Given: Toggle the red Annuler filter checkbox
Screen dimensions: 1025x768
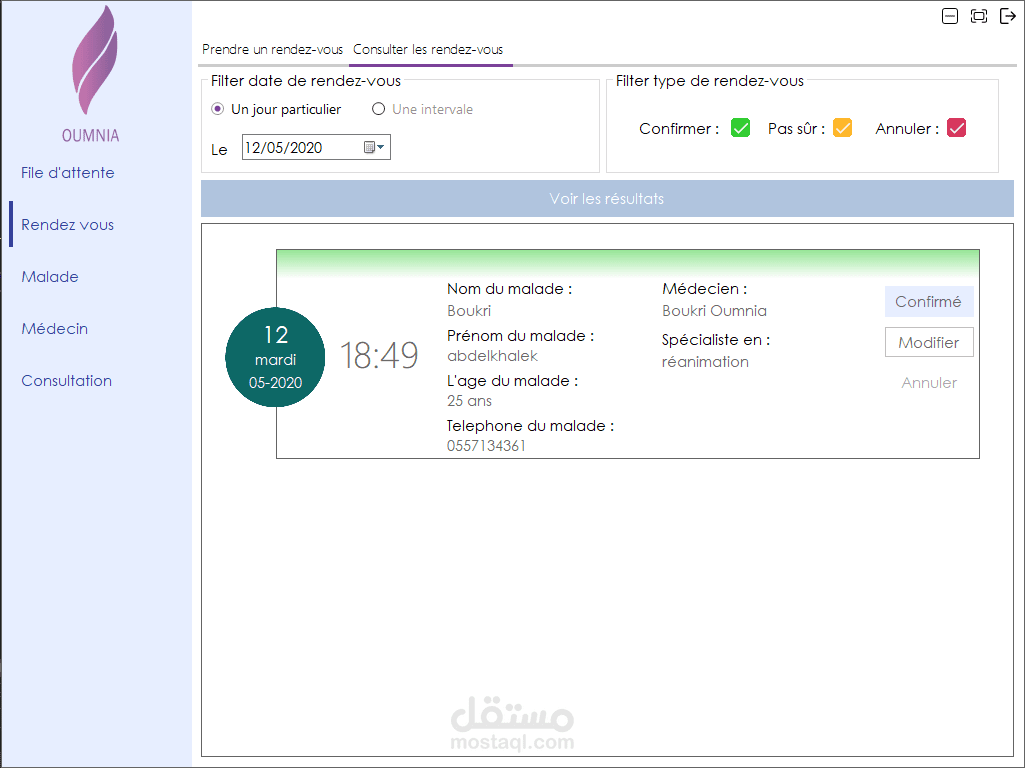Looking at the screenshot, I should [956, 128].
